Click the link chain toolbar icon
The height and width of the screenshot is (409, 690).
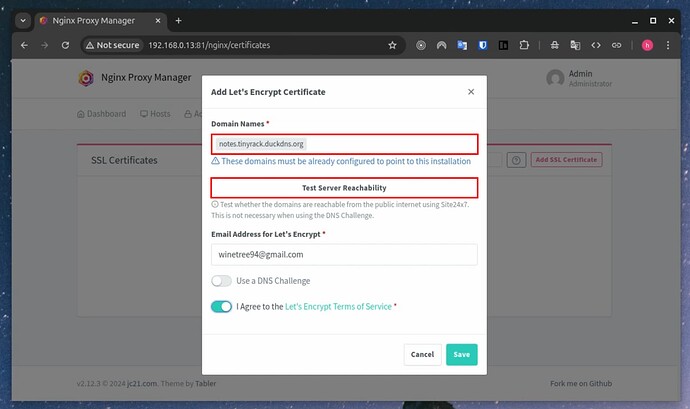(x=617, y=45)
